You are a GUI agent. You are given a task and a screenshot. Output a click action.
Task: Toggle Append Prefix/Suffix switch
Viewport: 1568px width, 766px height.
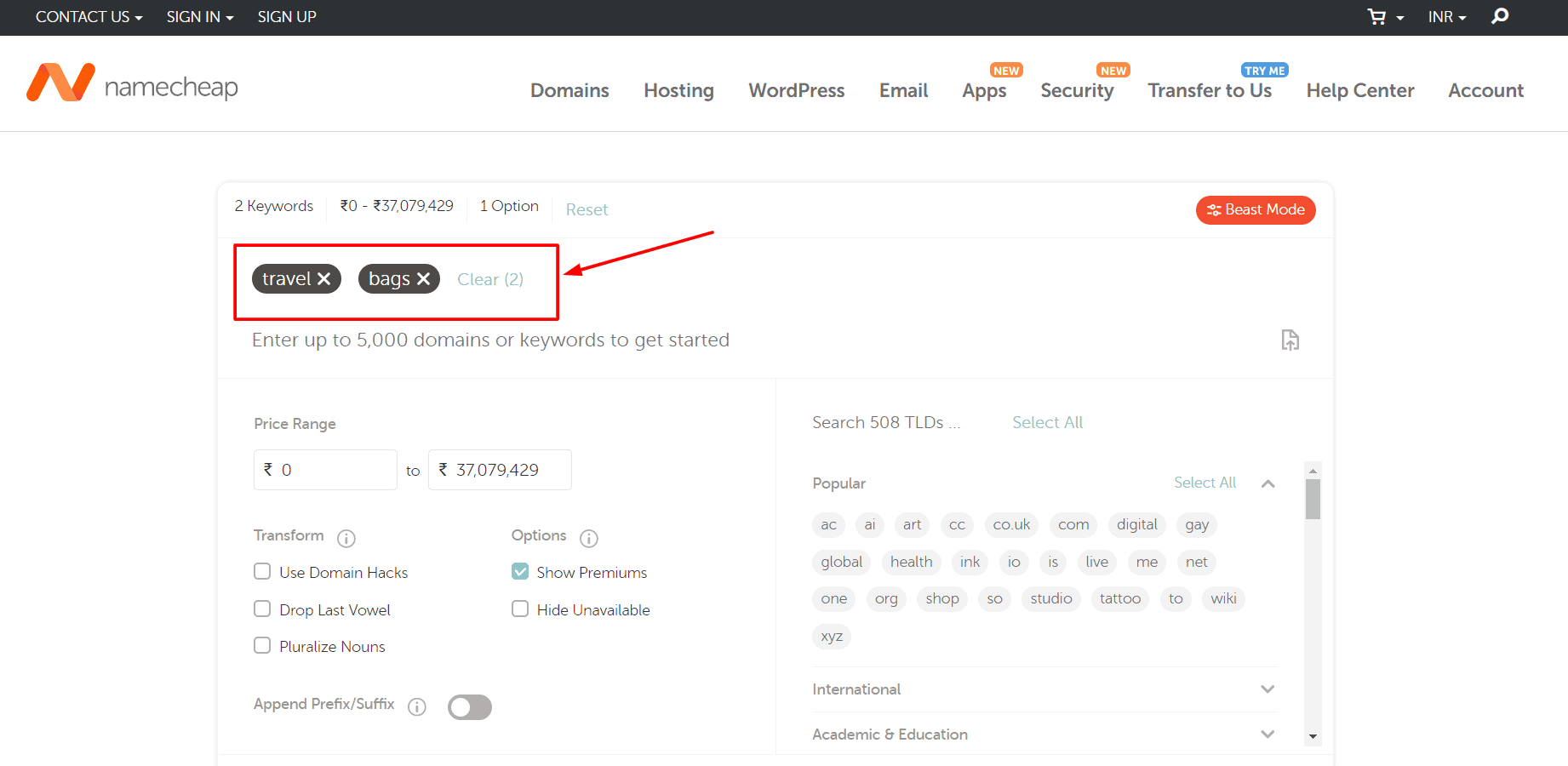pyautogui.click(x=470, y=707)
